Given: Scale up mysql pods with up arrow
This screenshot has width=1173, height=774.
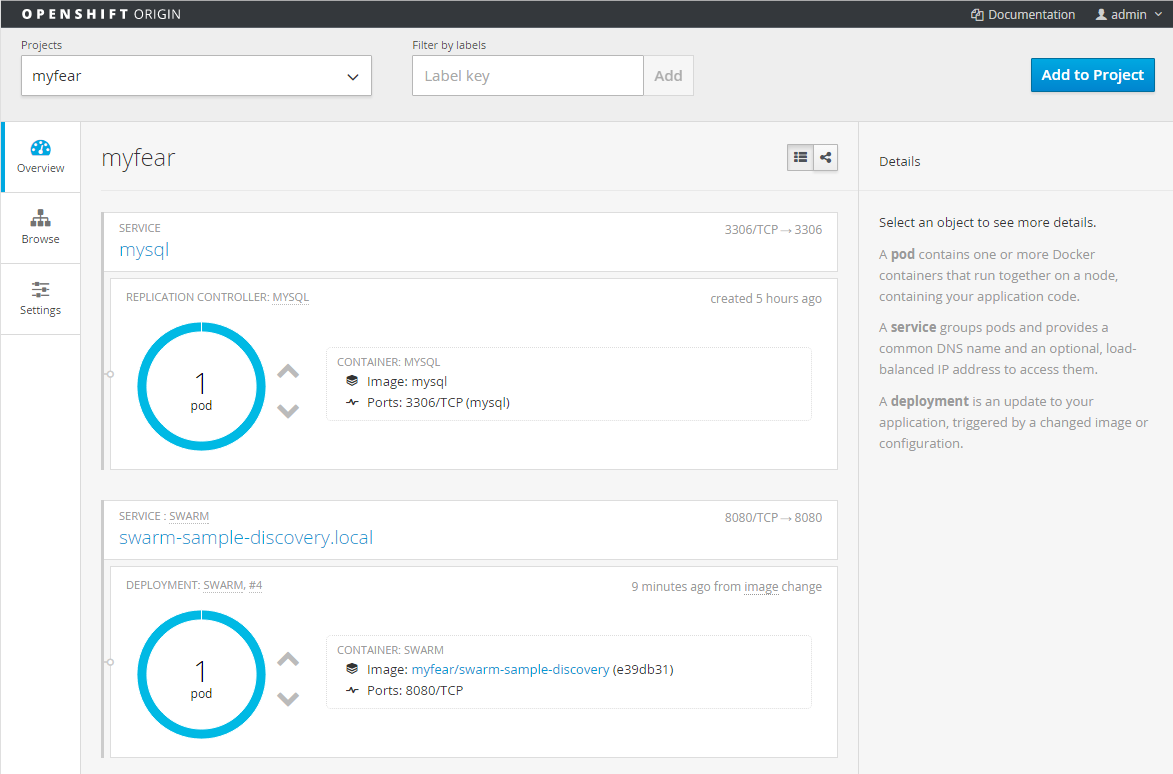Looking at the screenshot, I should pyautogui.click(x=288, y=370).
